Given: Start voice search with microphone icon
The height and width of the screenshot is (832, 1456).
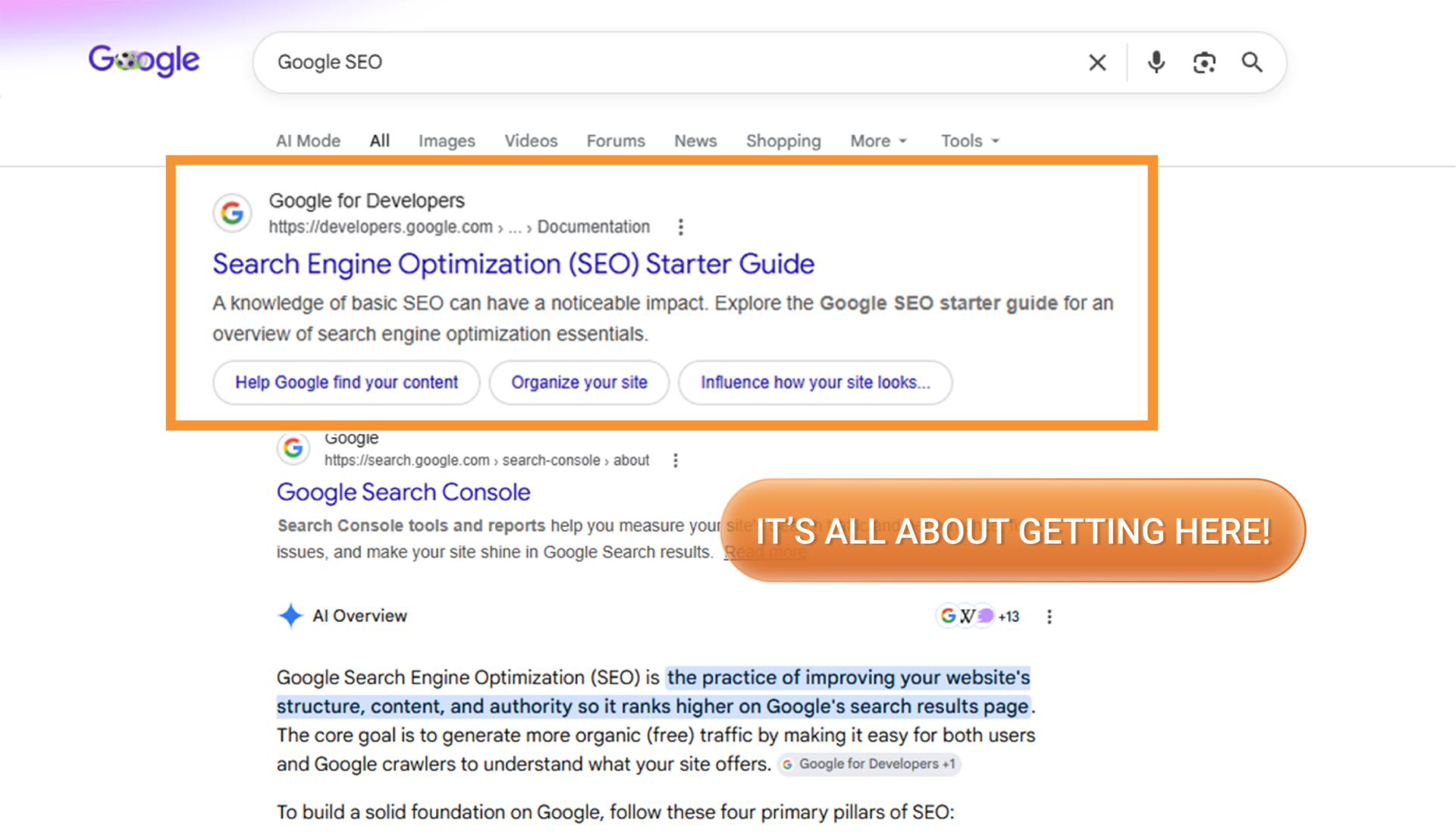Looking at the screenshot, I should [1156, 62].
